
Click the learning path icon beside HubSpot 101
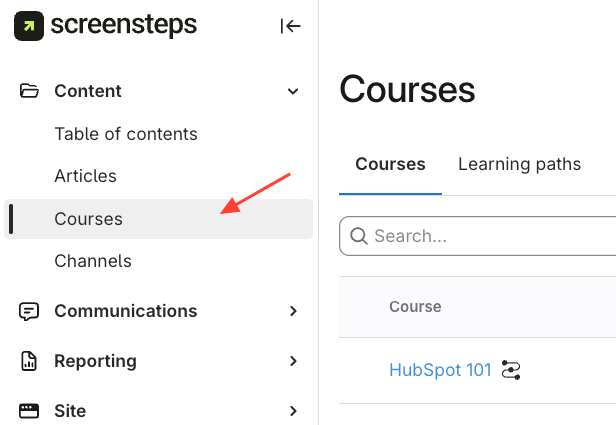pos(511,371)
